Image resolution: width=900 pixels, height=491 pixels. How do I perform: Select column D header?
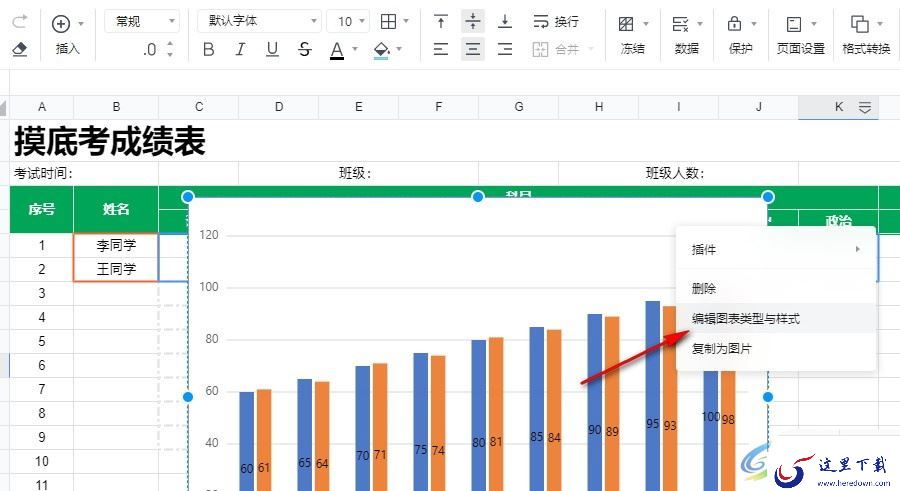[x=278, y=107]
